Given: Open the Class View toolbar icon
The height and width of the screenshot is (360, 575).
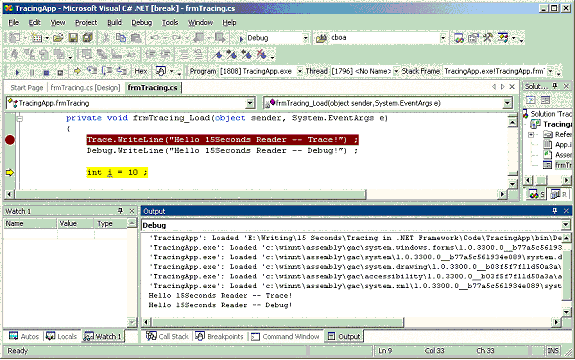Looking at the screenshot, I should (503, 38).
